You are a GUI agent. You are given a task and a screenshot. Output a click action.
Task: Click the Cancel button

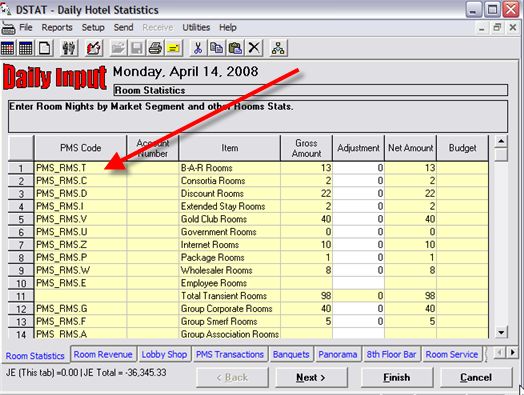(476, 378)
